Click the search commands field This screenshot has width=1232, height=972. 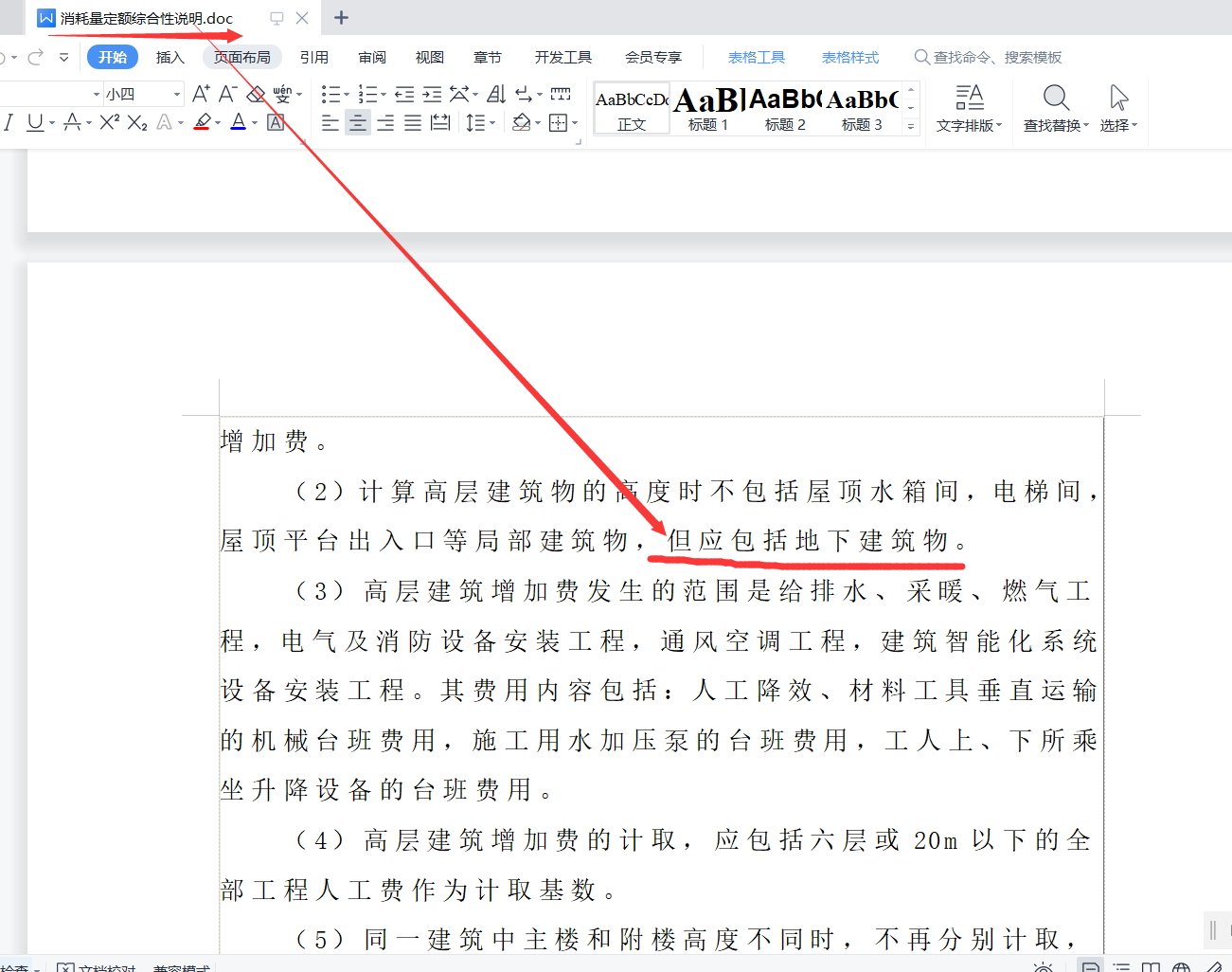click(x=989, y=58)
